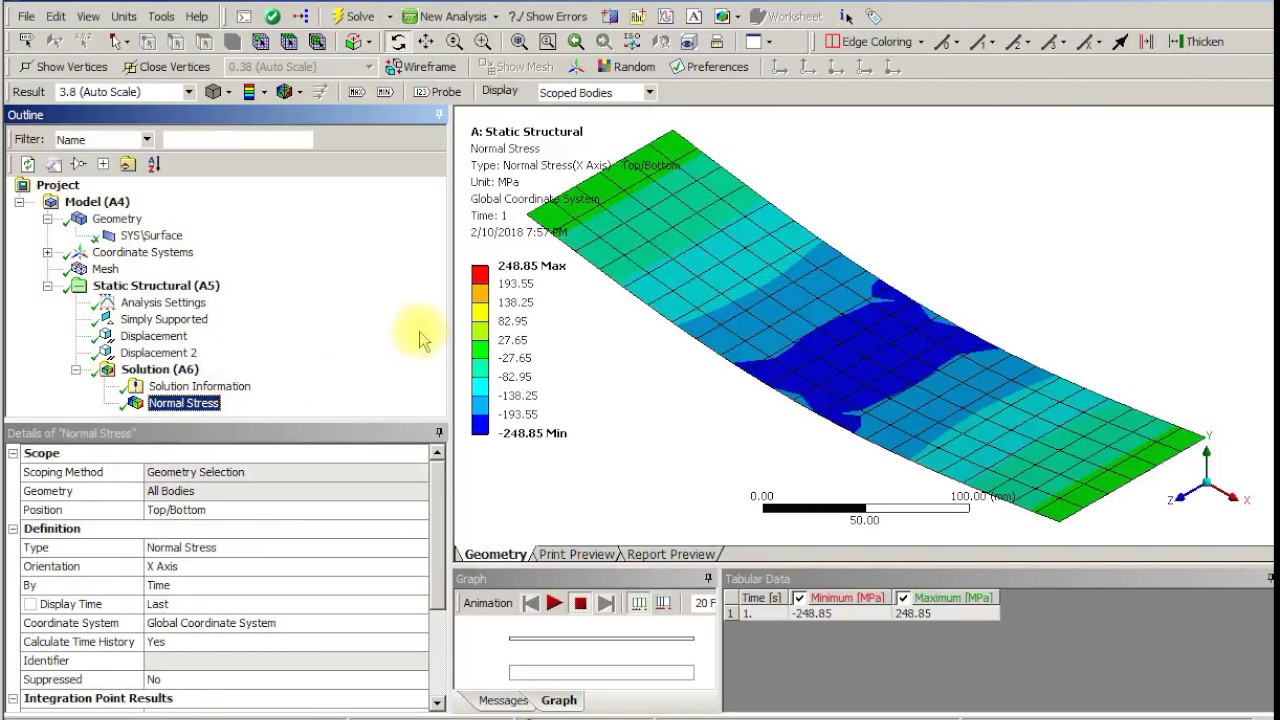Image resolution: width=1280 pixels, height=720 pixels.
Task: Show the Maximum value marker
Action: pos(357,92)
